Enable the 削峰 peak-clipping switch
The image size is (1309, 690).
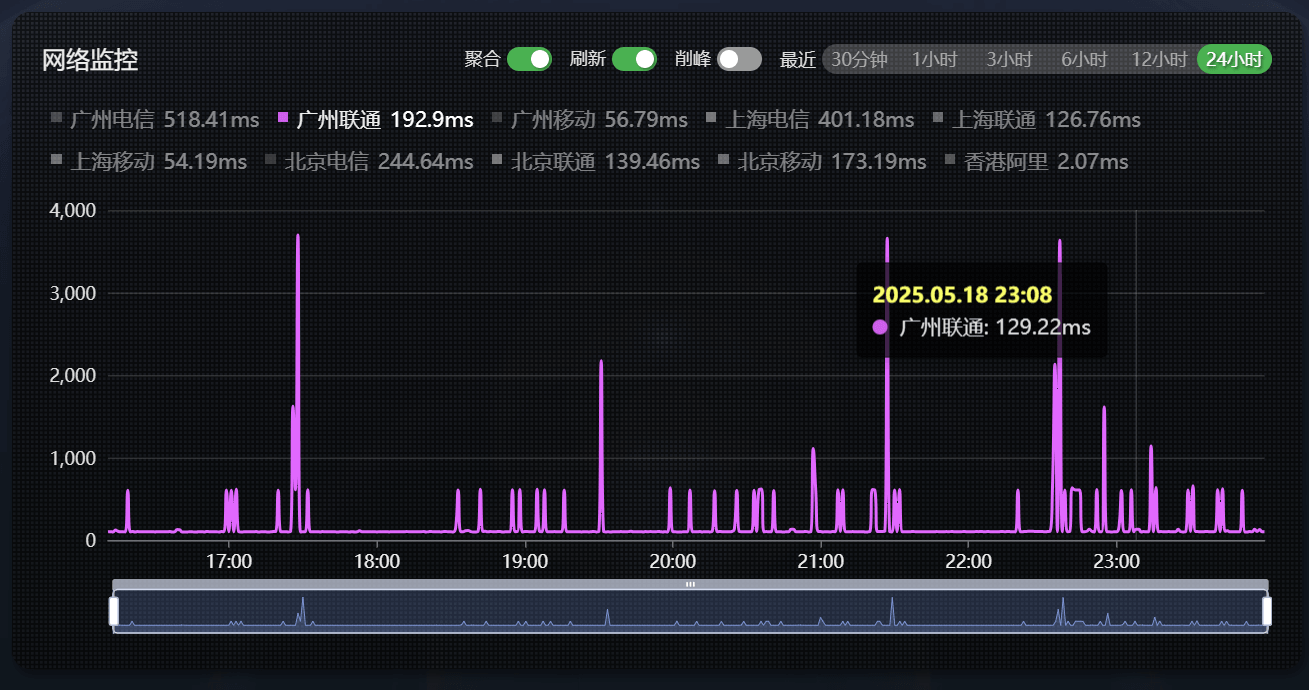click(739, 59)
